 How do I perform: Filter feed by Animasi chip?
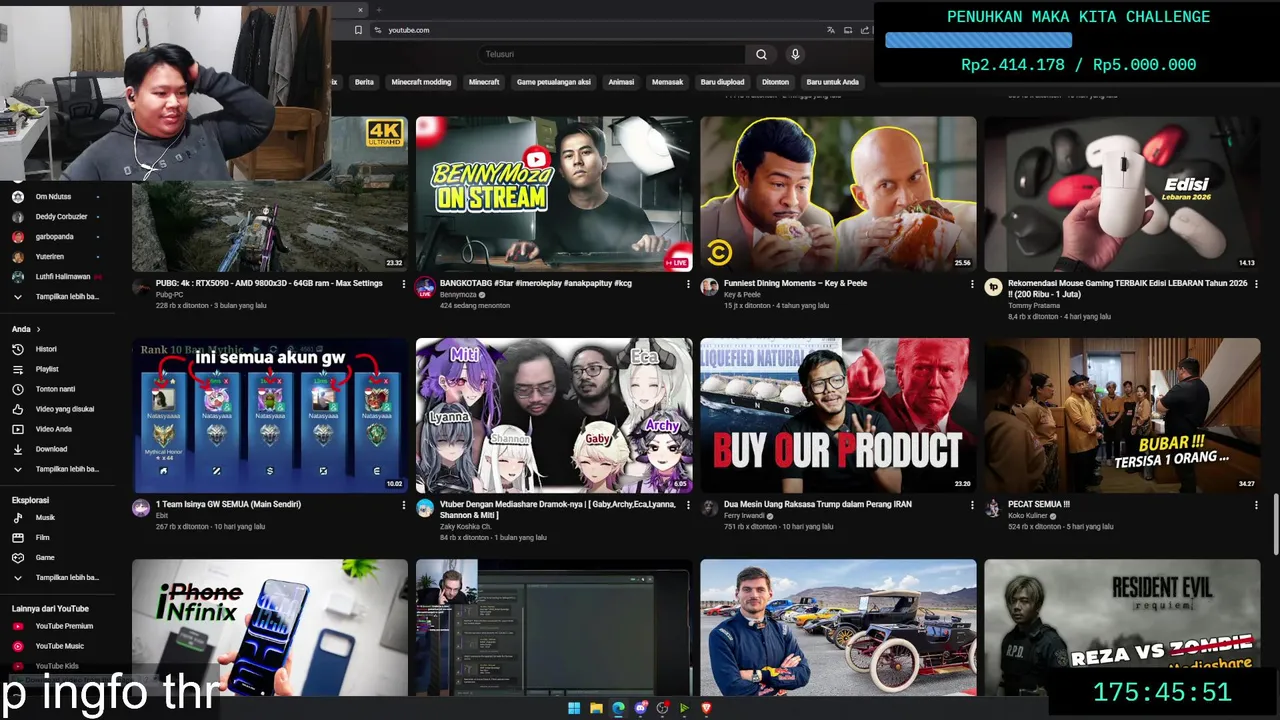tap(621, 82)
